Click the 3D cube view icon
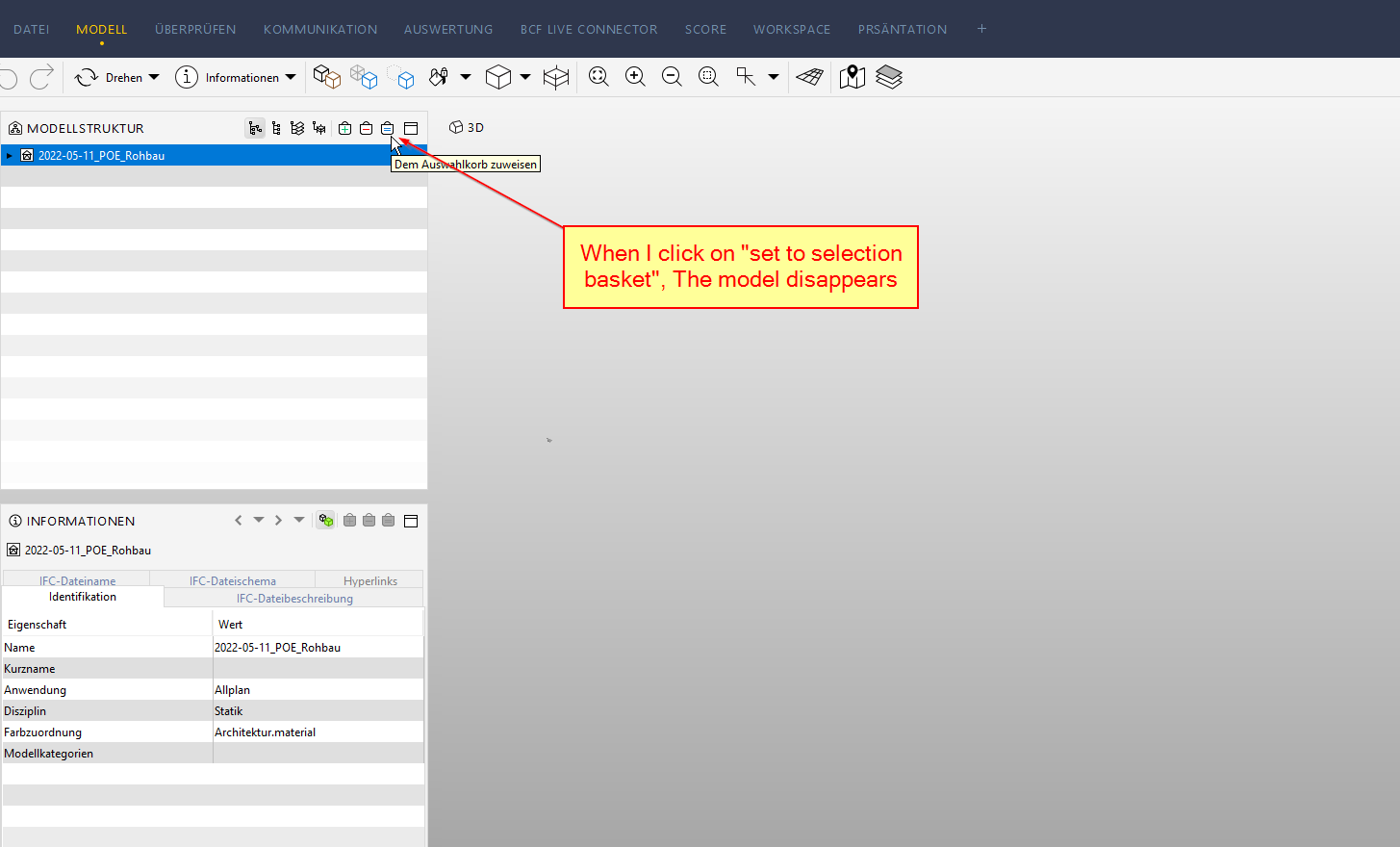 tap(498, 77)
